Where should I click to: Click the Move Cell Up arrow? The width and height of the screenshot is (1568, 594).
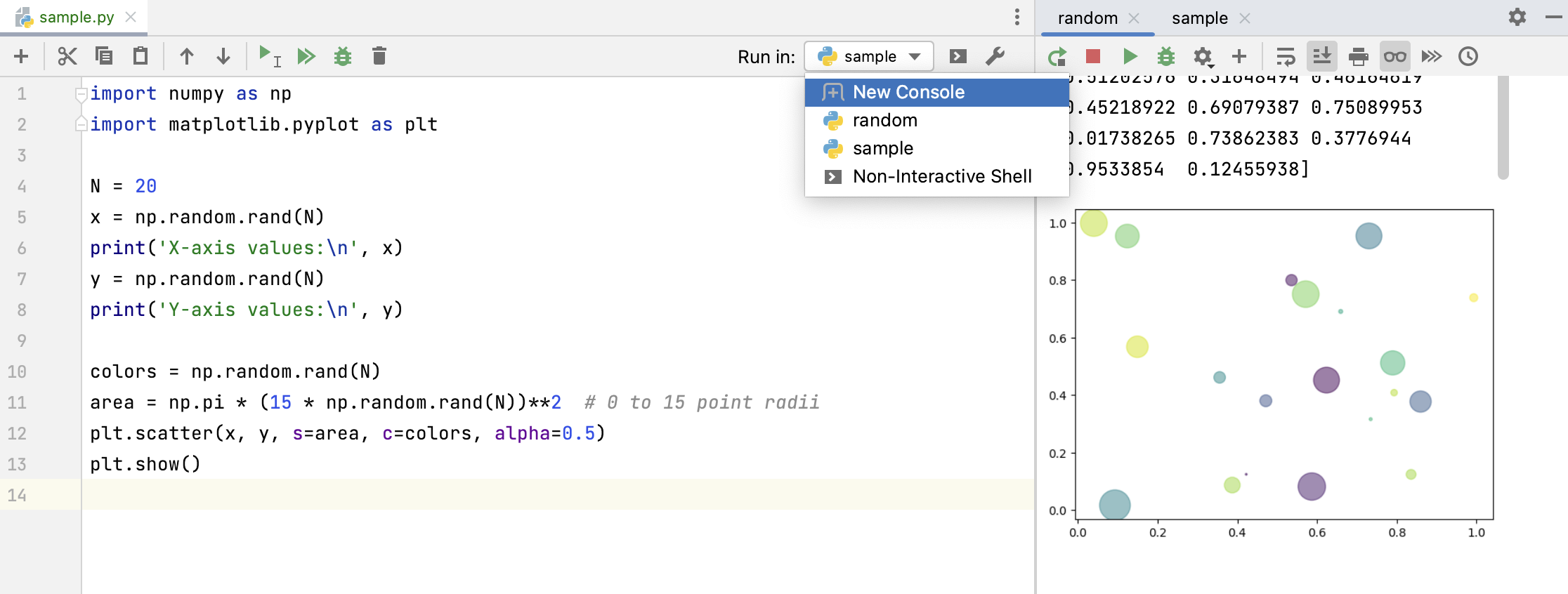(186, 56)
